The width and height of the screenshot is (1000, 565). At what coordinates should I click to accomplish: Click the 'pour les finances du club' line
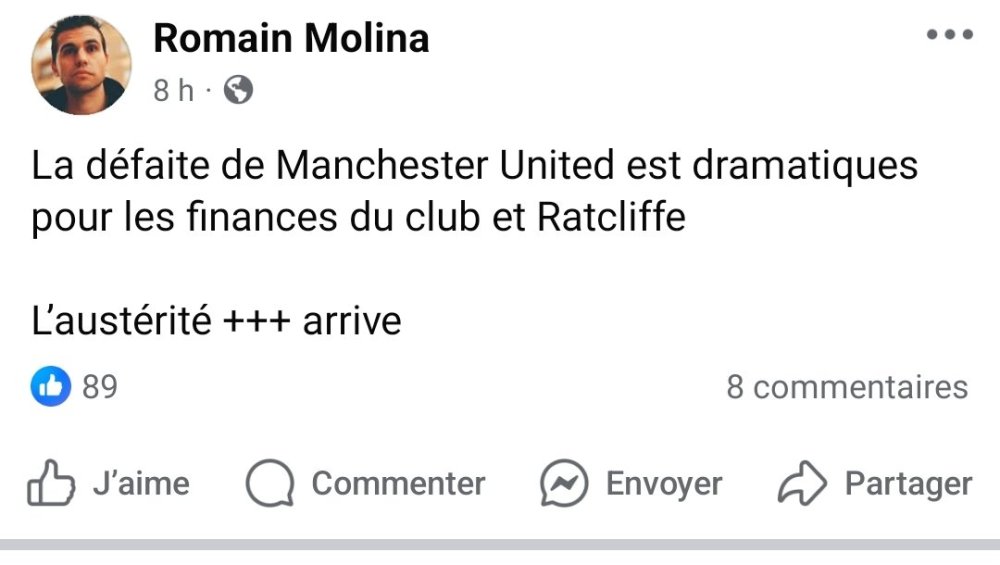[358, 217]
